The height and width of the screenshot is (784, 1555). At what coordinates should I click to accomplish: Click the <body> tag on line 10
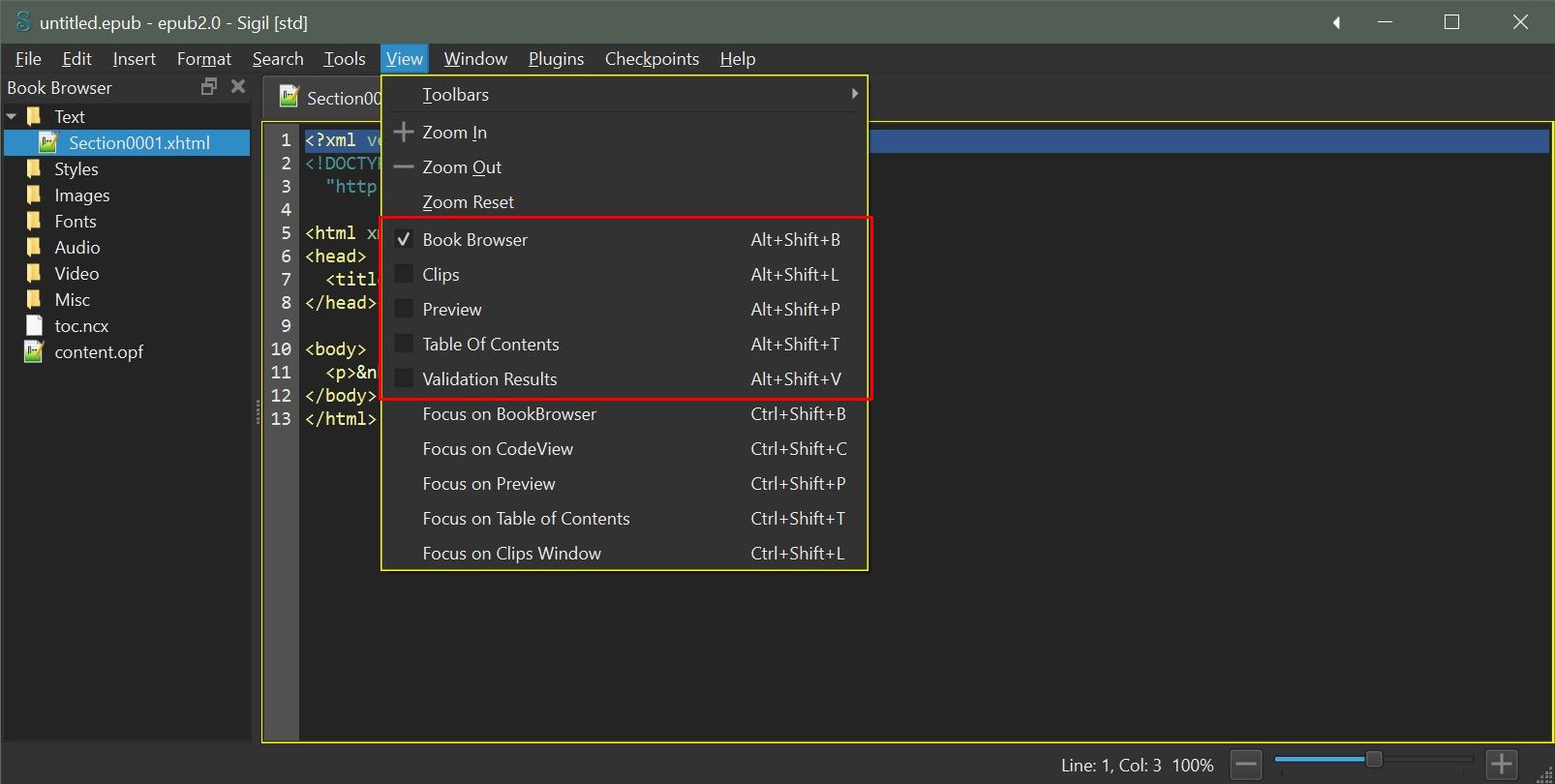coord(335,348)
